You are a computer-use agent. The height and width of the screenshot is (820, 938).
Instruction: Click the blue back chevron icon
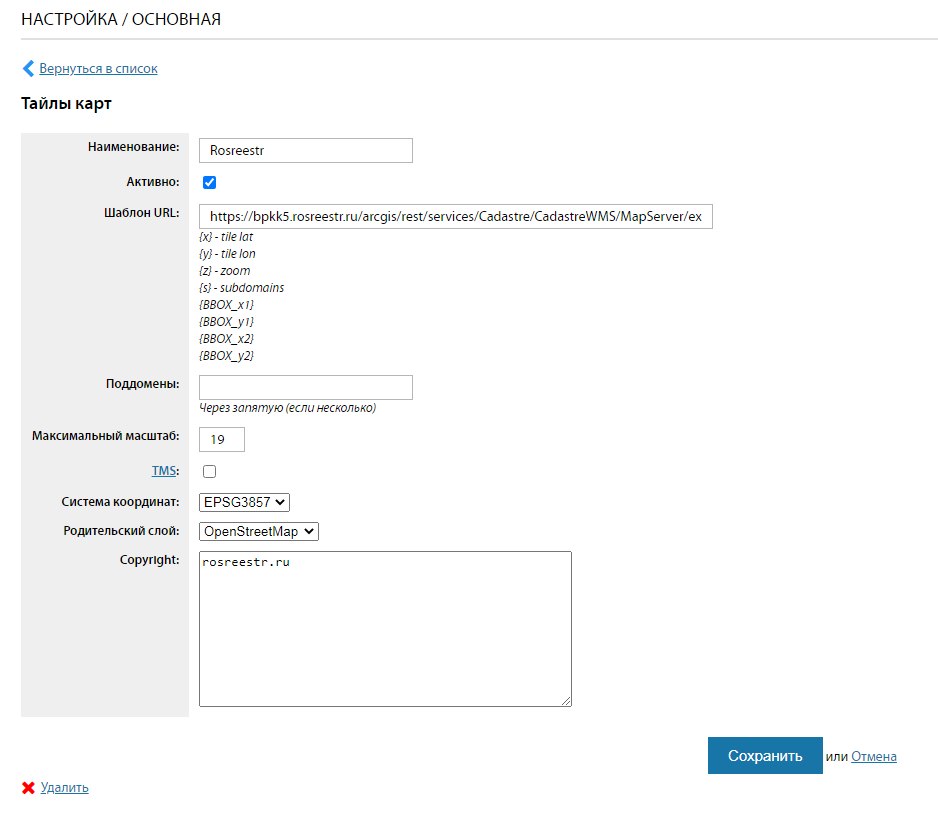28,69
